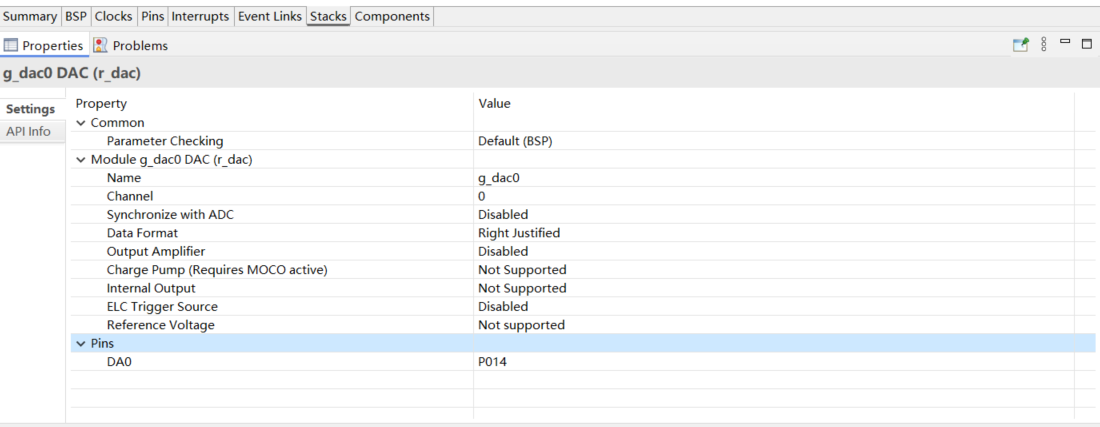Open the Event Links tab
This screenshot has width=1100, height=427.
(x=270, y=16)
